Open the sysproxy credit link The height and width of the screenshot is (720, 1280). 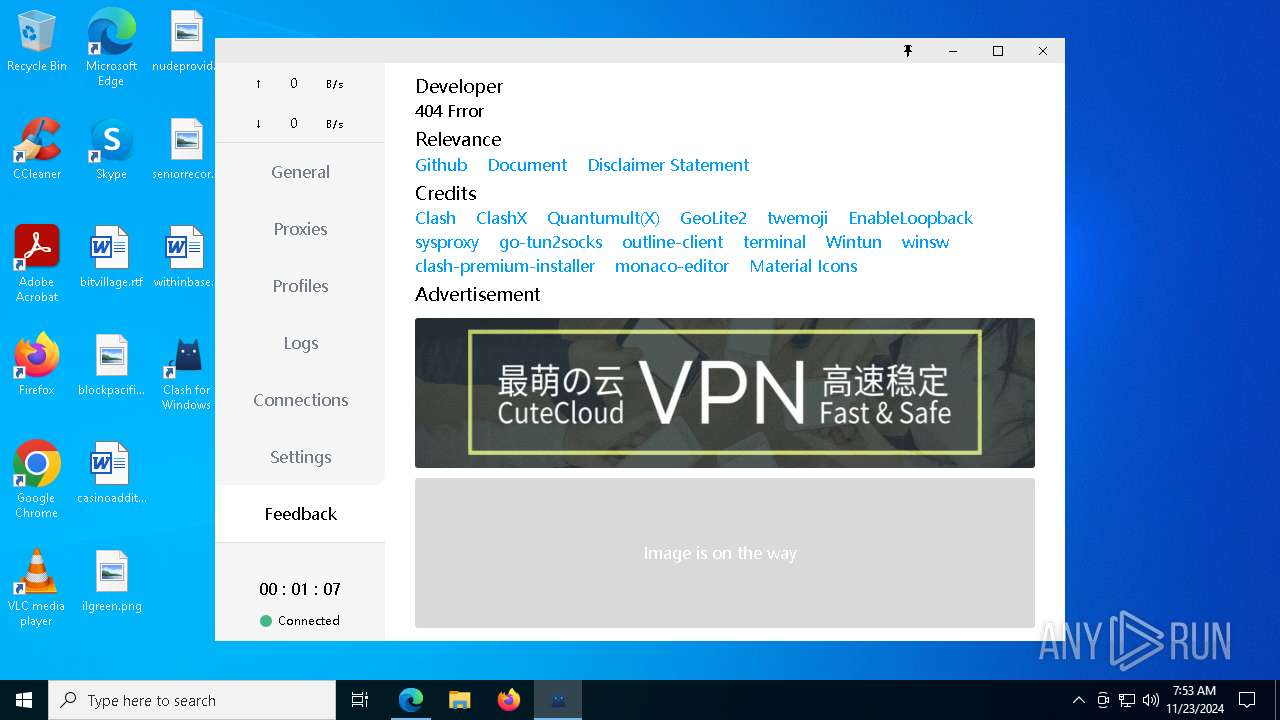click(x=447, y=242)
